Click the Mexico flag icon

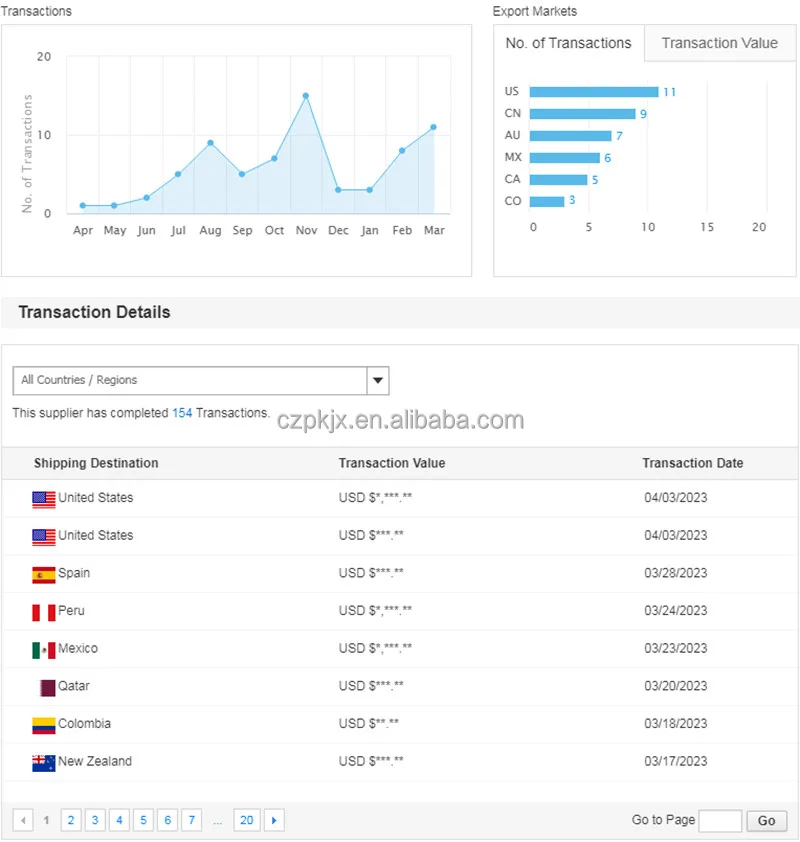pos(43,650)
